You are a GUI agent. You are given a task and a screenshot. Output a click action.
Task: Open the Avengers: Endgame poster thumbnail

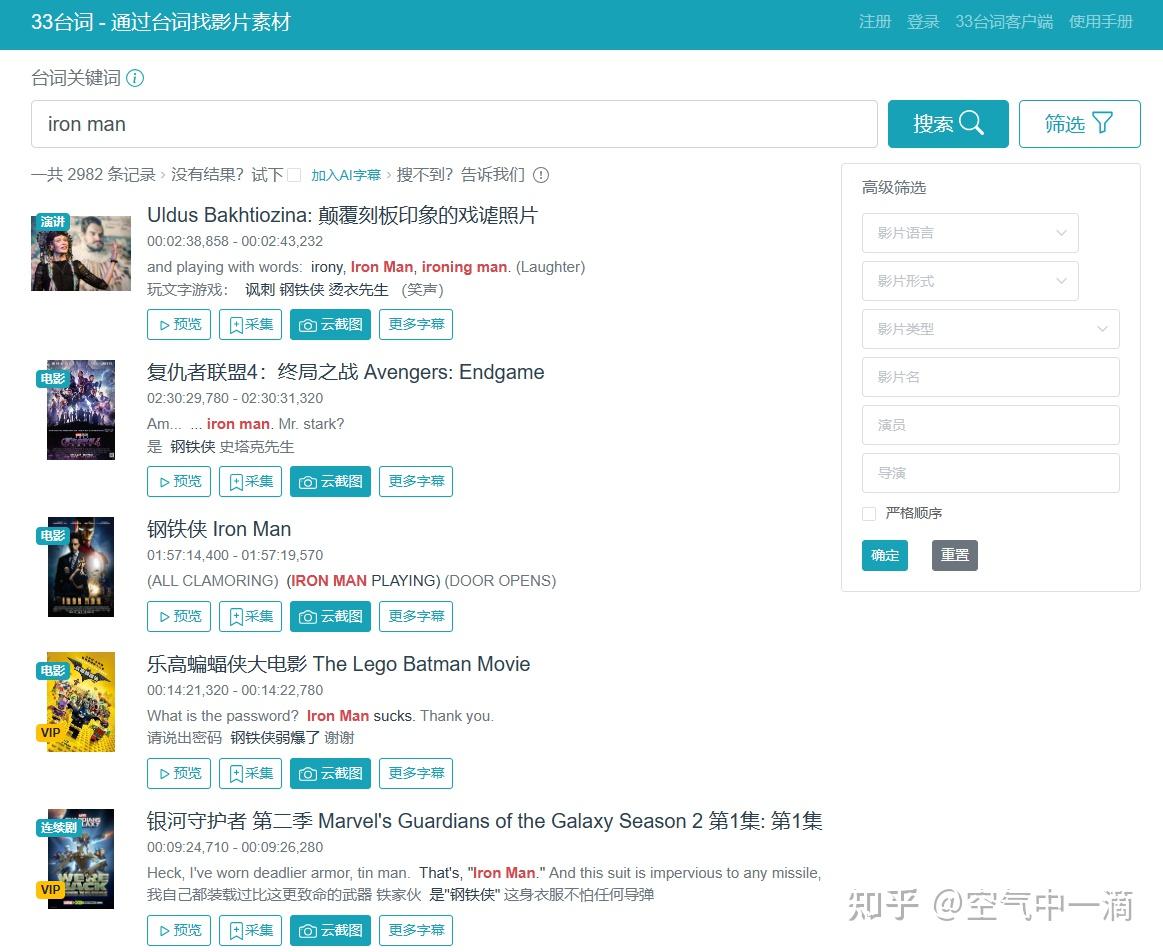coord(81,410)
